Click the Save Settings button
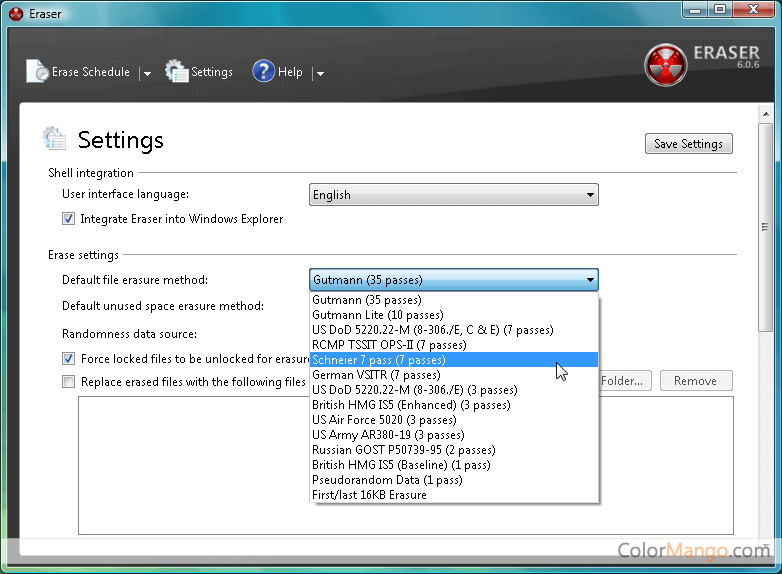 688,144
